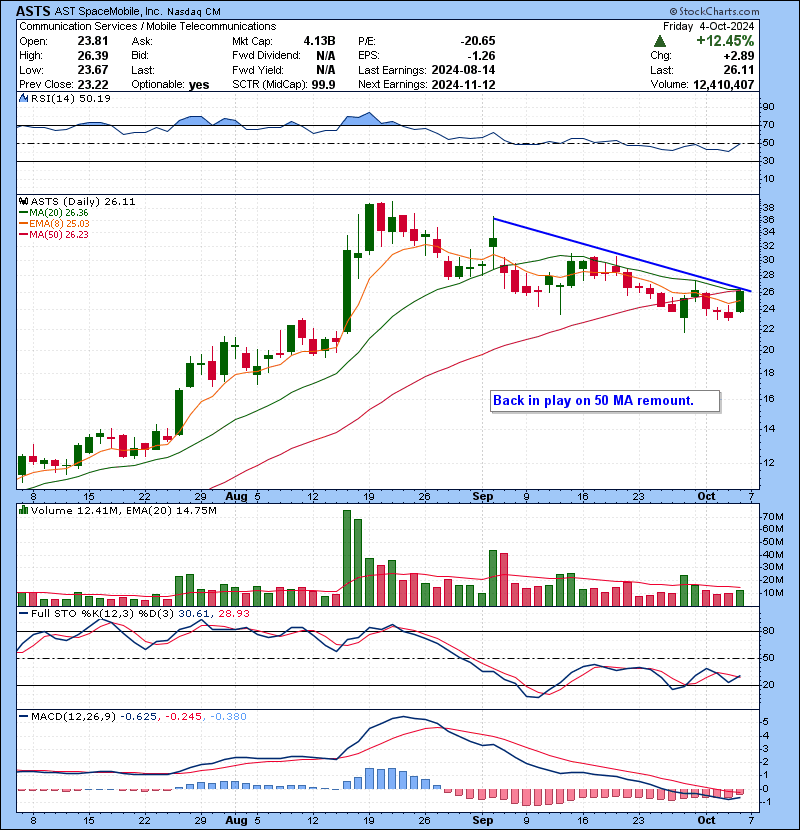Click the candlestick icon beside ASTS (Daily)
The height and width of the screenshot is (830, 800).
23,201
